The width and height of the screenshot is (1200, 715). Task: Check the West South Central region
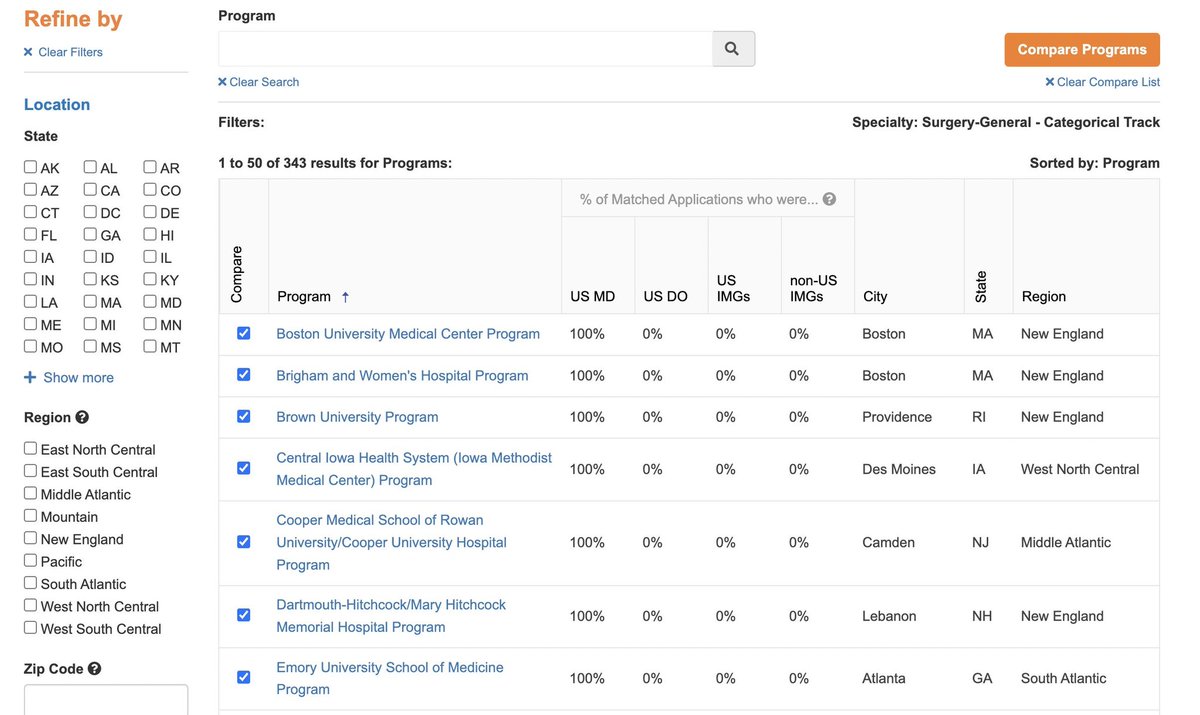(30, 628)
